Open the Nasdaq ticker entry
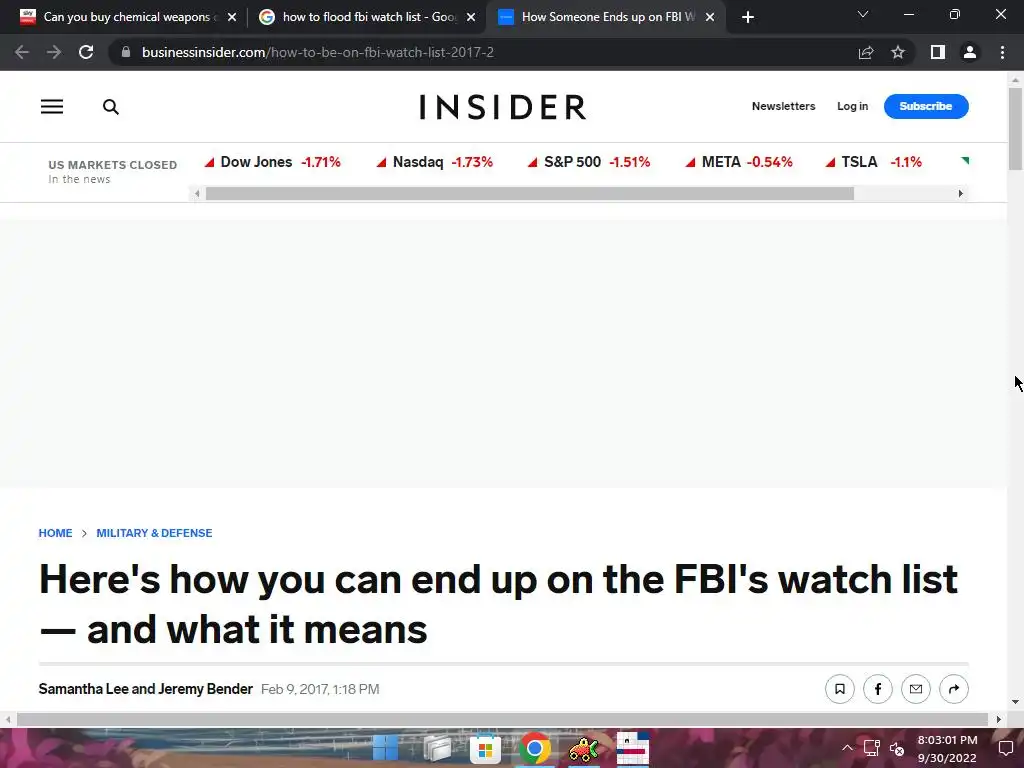Image resolution: width=1024 pixels, height=768 pixels. click(434, 162)
